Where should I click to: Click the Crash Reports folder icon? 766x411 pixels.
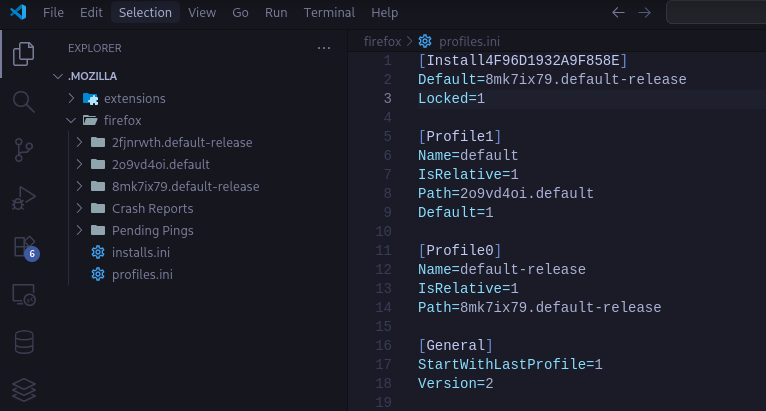[98, 209]
